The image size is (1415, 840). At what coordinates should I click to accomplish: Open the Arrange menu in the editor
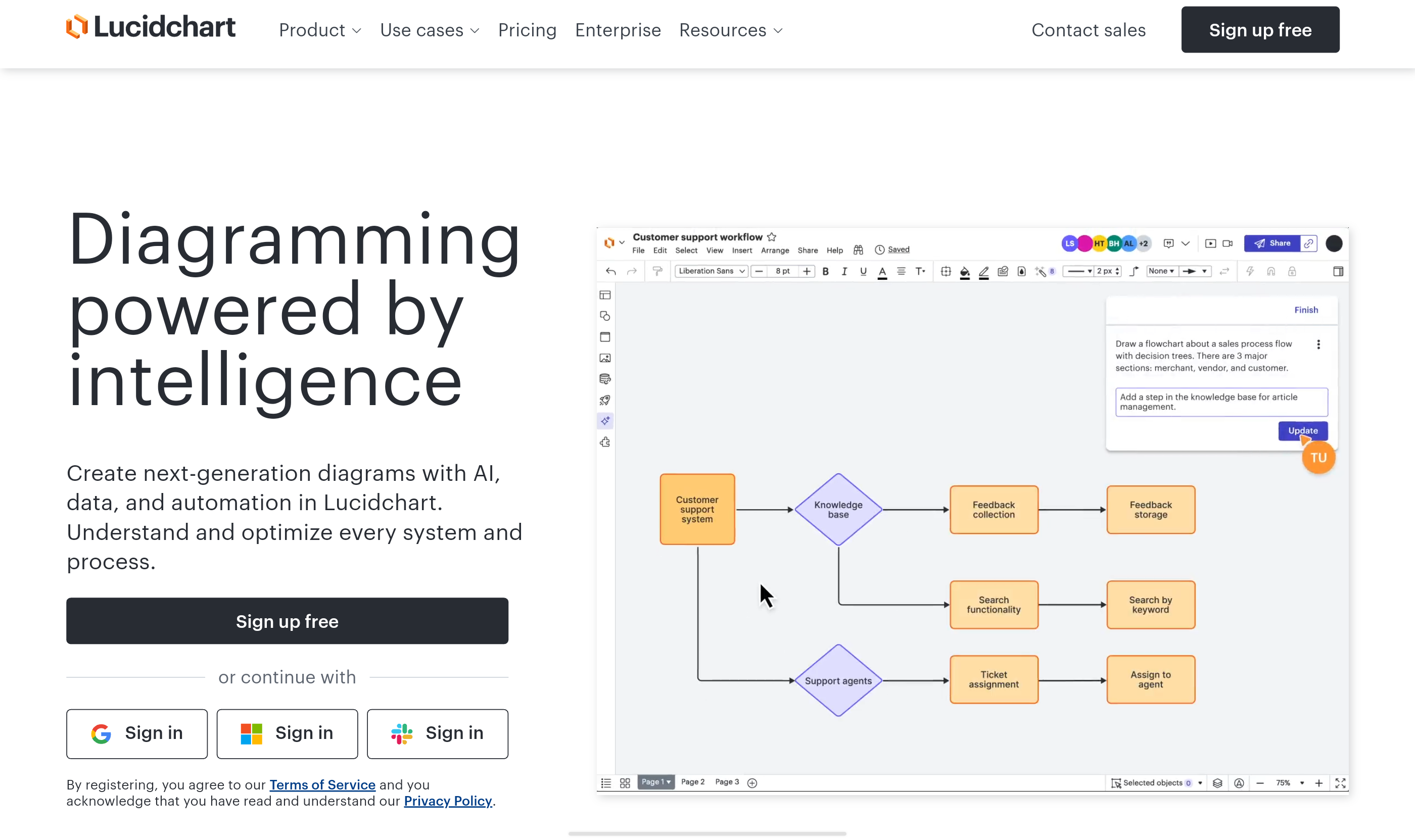tap(775, 250)
